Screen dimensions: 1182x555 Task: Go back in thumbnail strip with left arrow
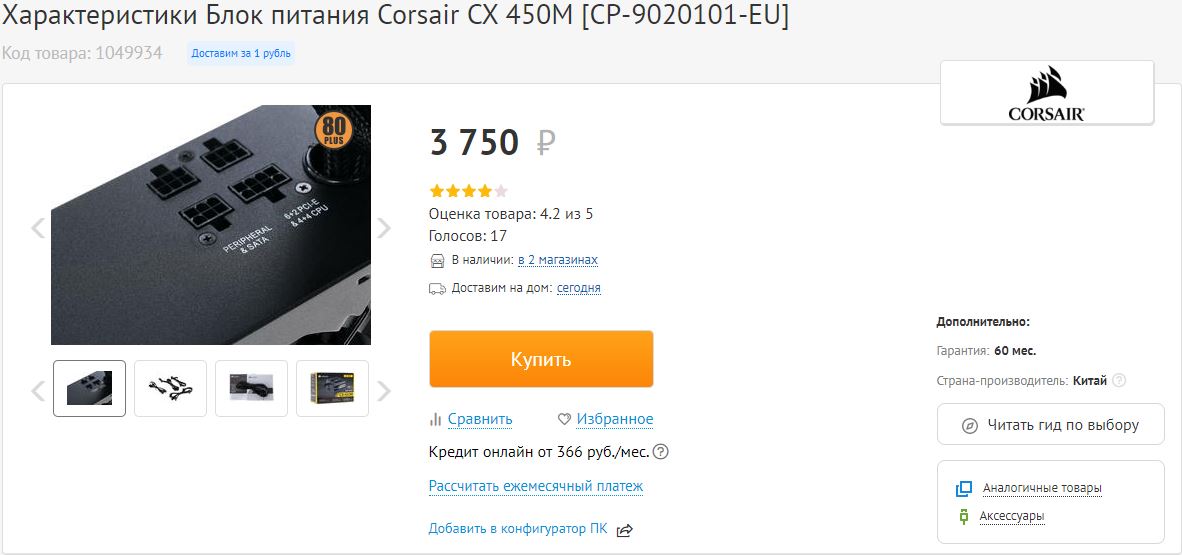(38, 391)
